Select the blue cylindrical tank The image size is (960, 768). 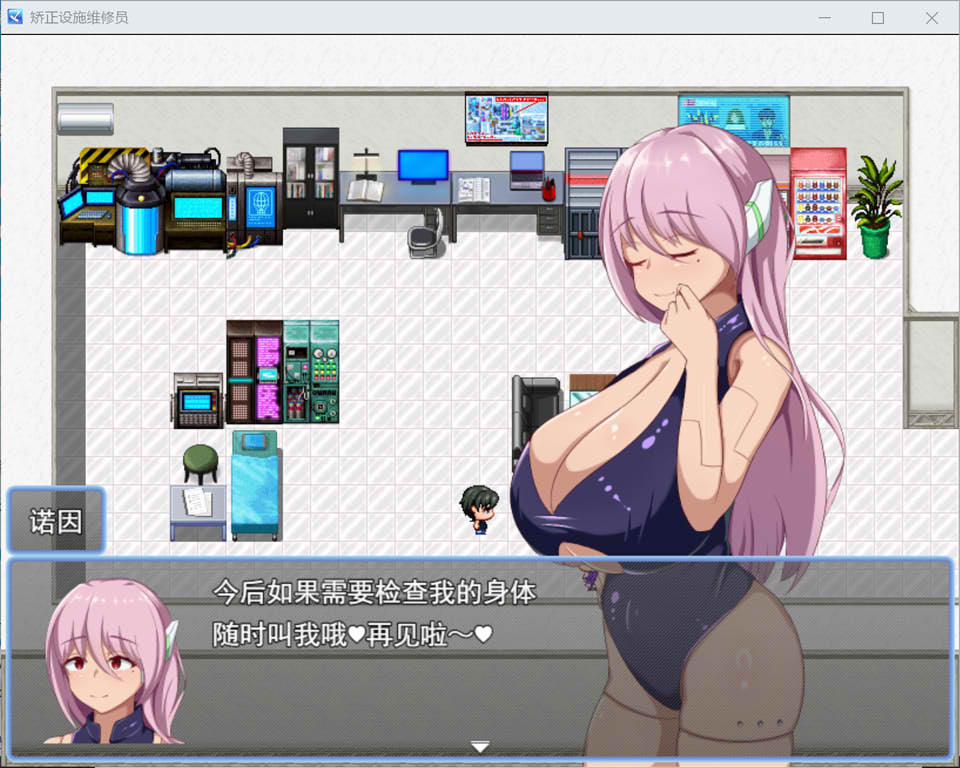[x=140, y=219]
